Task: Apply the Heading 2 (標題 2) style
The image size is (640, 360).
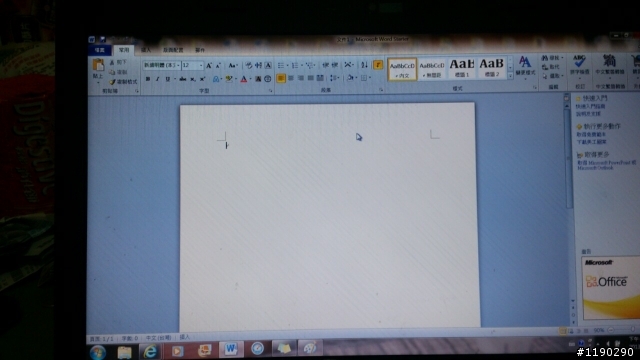Action: pos(491,68)
